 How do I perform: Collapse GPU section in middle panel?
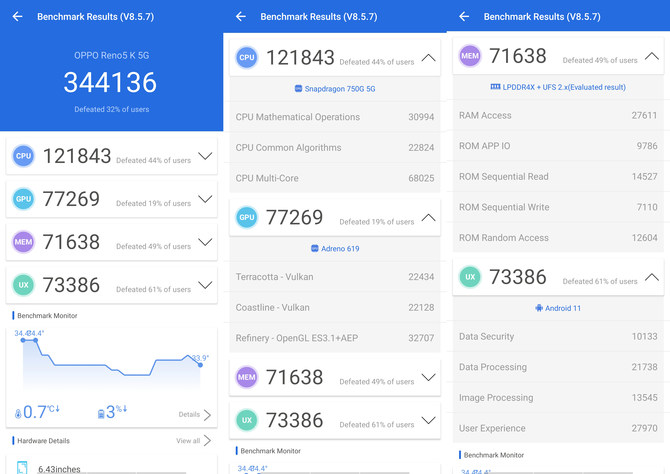tap(429, 218)
